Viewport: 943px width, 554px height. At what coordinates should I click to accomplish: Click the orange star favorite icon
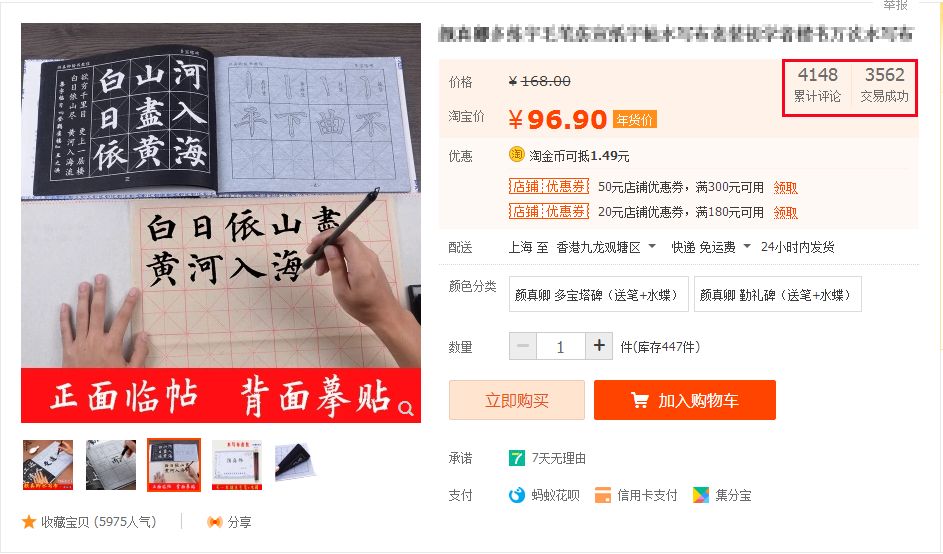coord(29,522)
